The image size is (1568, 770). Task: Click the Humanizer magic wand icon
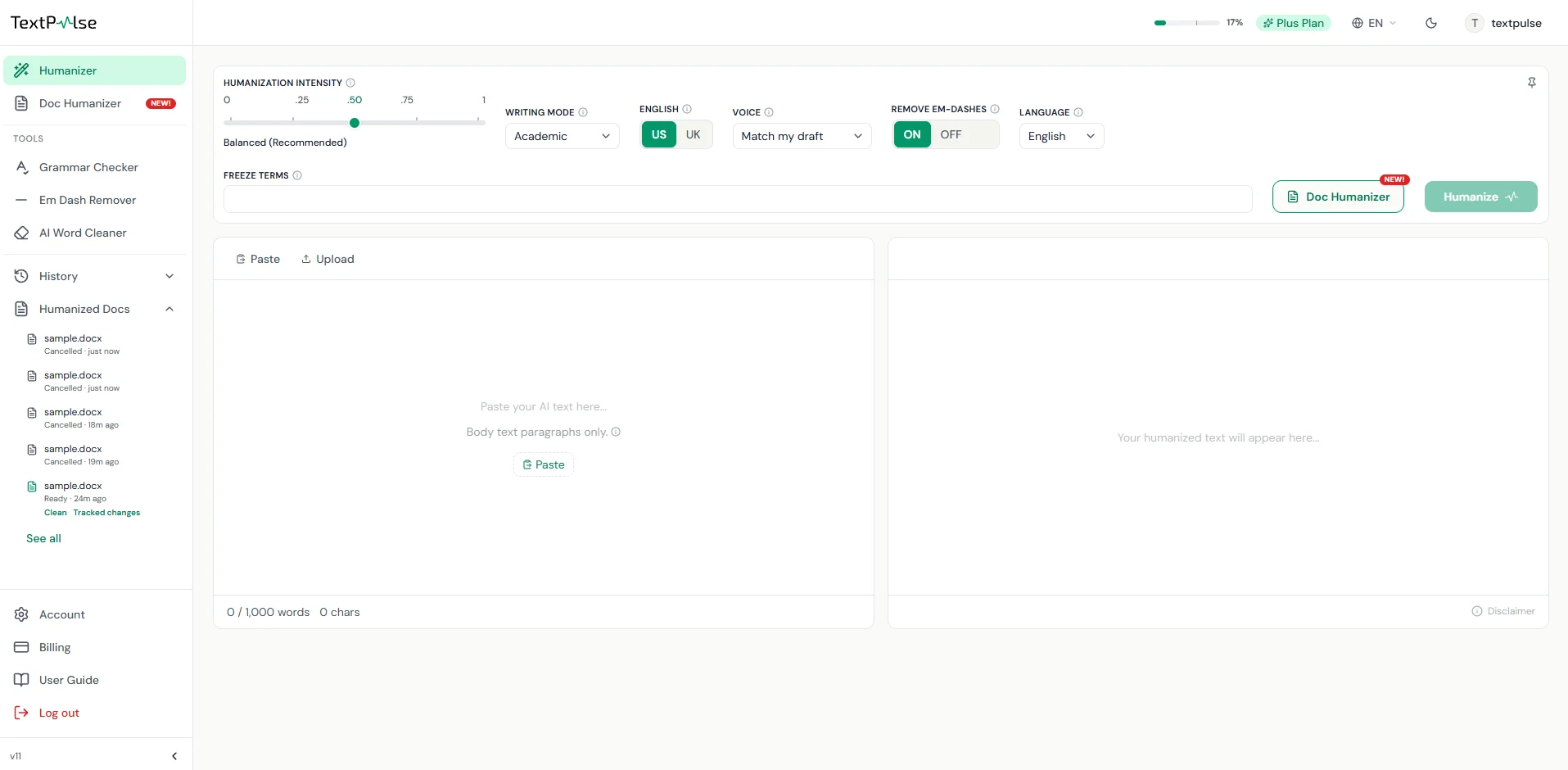[x=22, y=70]
